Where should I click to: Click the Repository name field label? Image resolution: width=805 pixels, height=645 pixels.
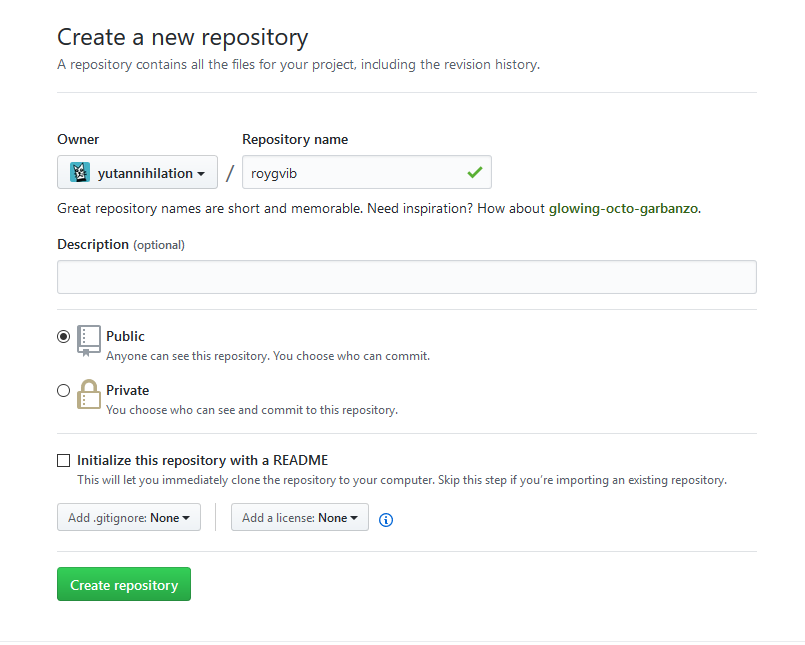[295, 140]
